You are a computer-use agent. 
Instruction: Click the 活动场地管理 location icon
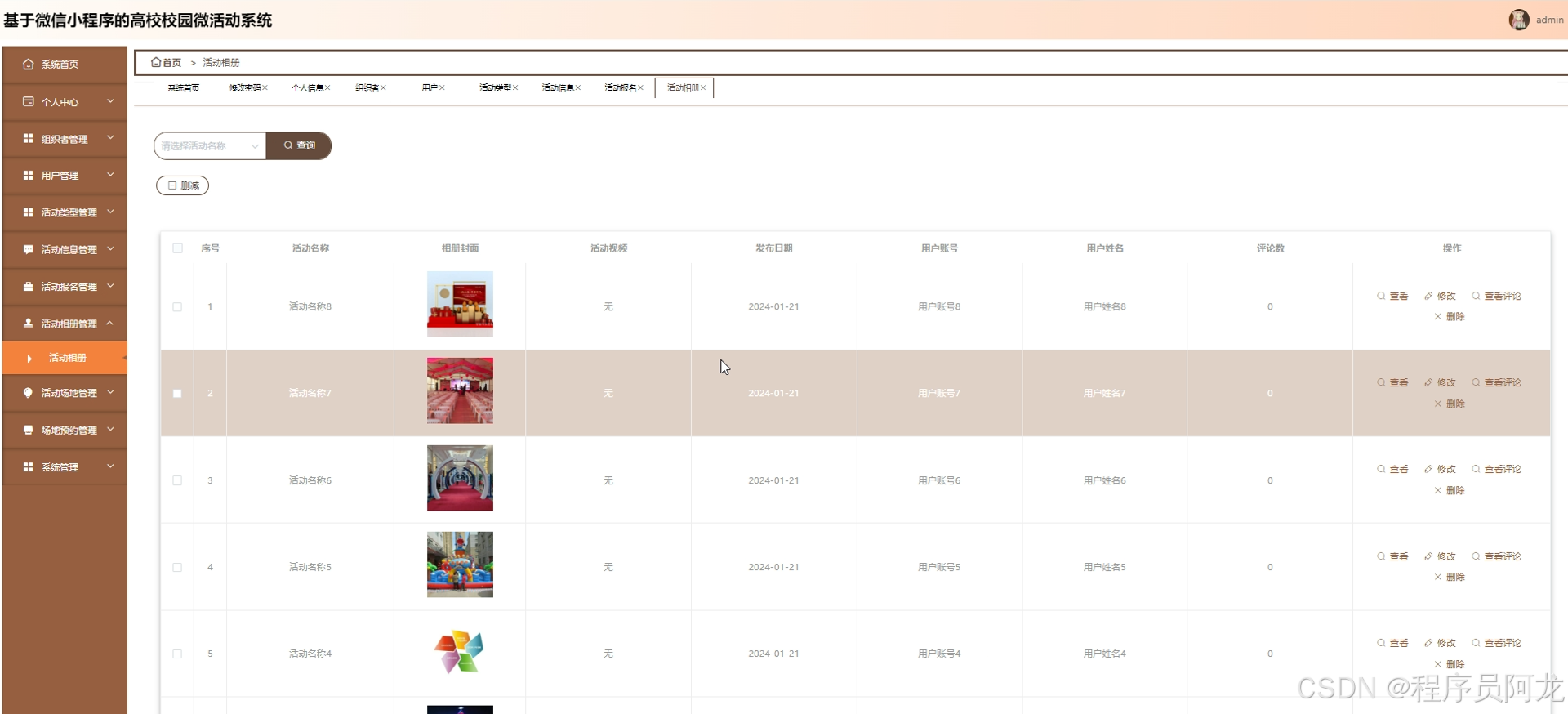pyautogui.click(x=29, y=393)
